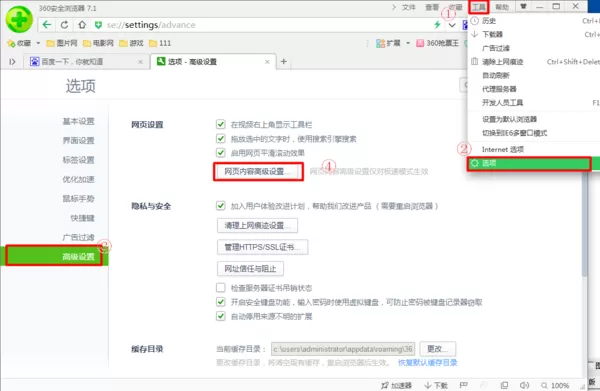Toggle 启用网页平滑滚动效果 checkbox
The image size is (600, 391).
pyautogui.click(x=220, y=153)
